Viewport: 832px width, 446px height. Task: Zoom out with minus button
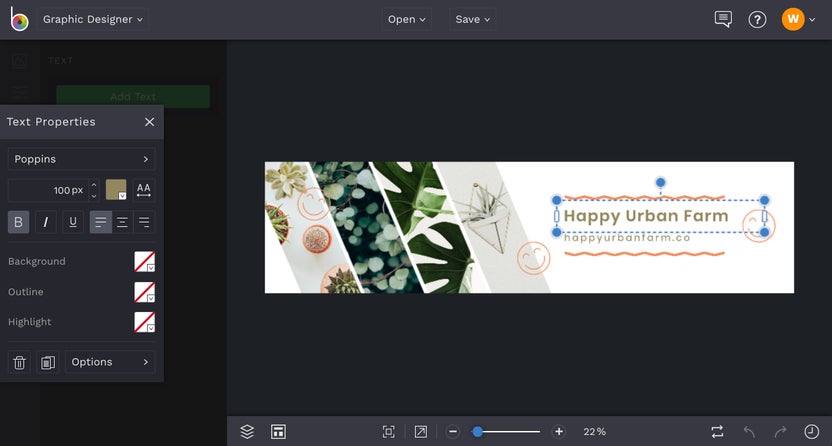pyautogui.click(x=453, y=432)
